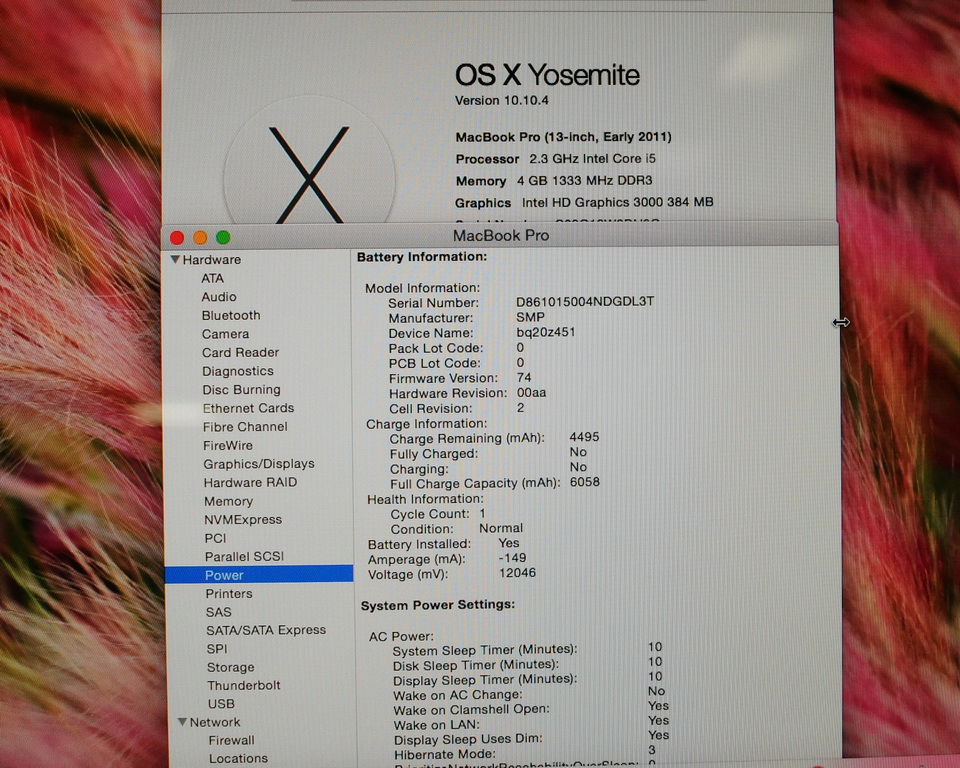Select Ethernet Cards in the sidebar
This screenshot has width=960, height=768.
248,408
